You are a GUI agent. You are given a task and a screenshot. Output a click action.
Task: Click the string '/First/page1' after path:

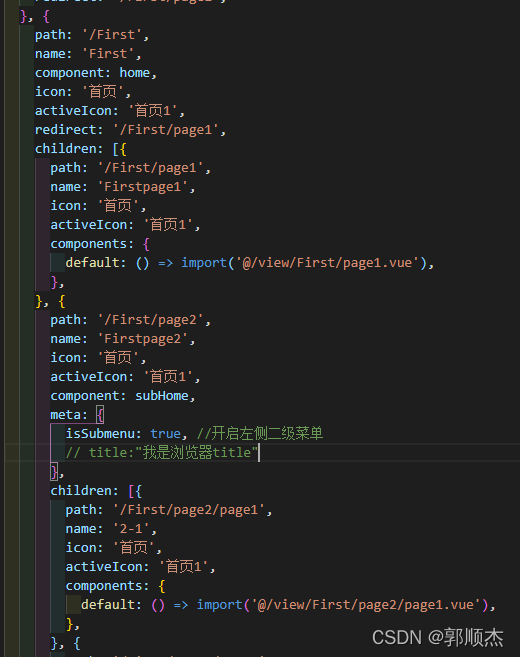151,168
